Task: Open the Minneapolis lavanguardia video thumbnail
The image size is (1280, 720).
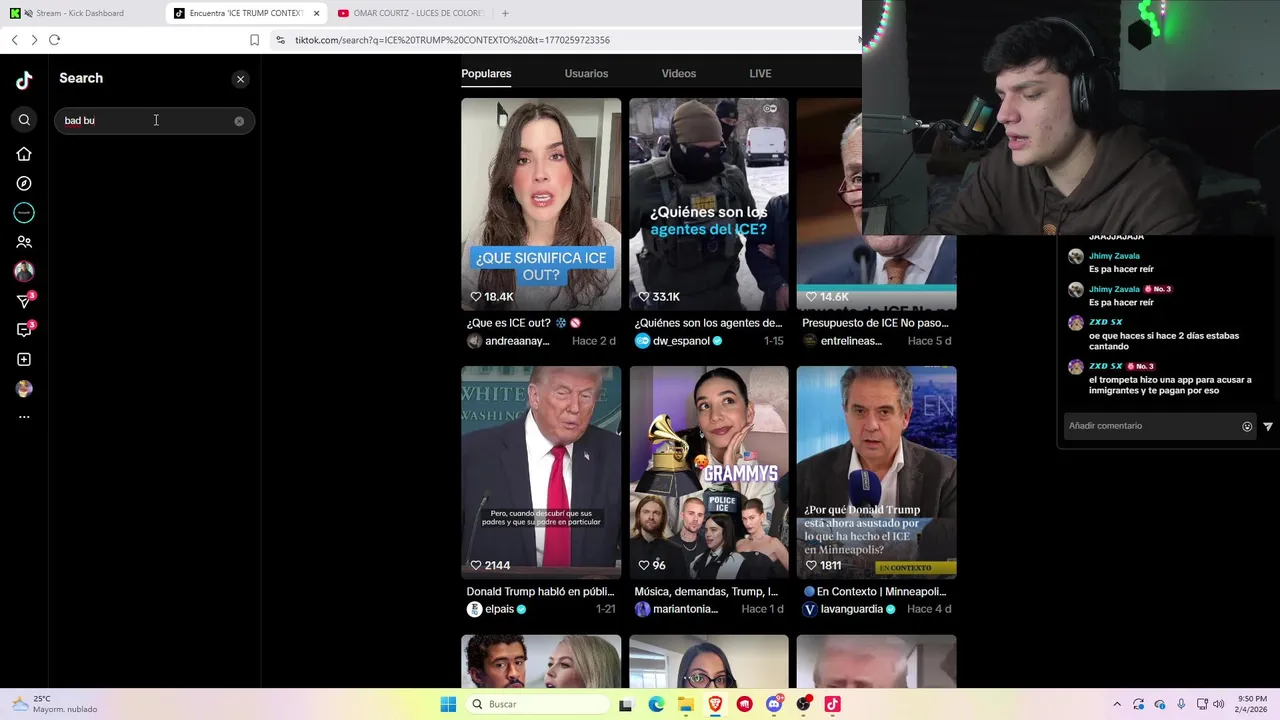Action: [x=877, y=472]
